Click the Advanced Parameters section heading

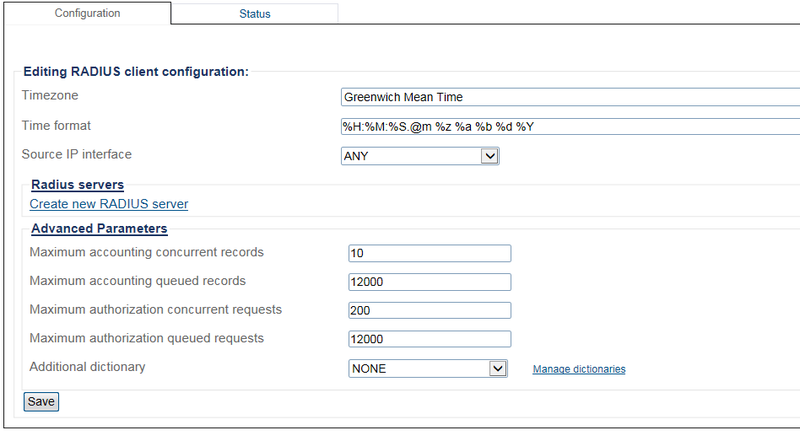[99, 229]
